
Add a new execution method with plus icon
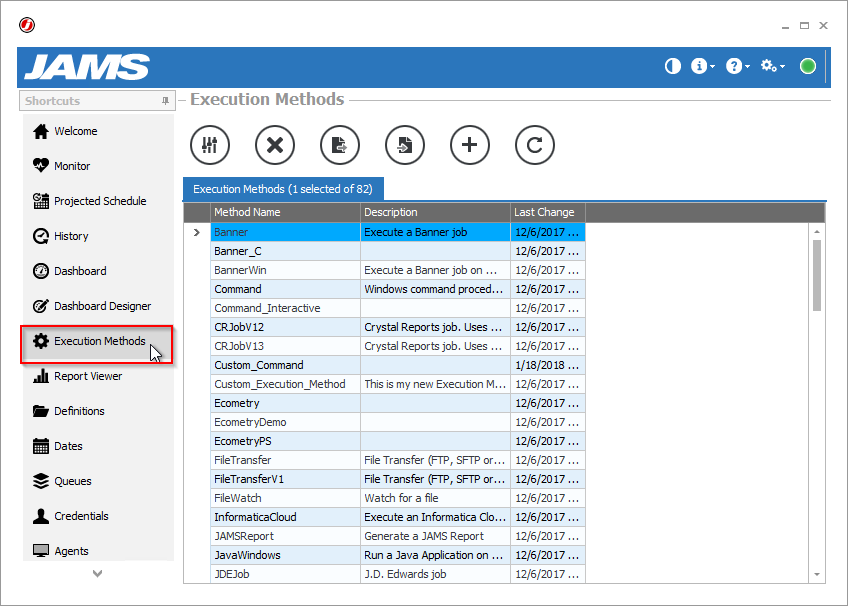469,145
